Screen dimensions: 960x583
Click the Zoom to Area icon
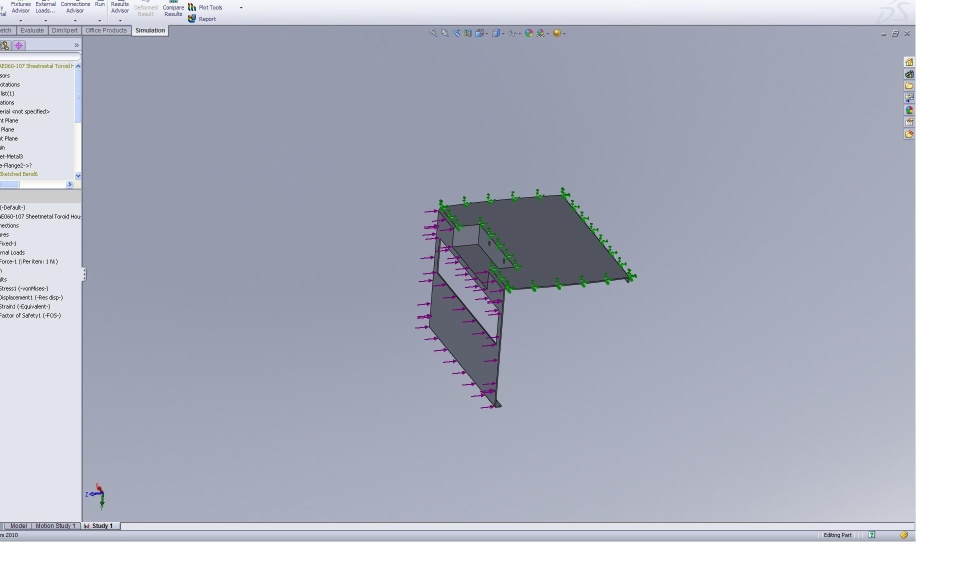click(445, 33)
